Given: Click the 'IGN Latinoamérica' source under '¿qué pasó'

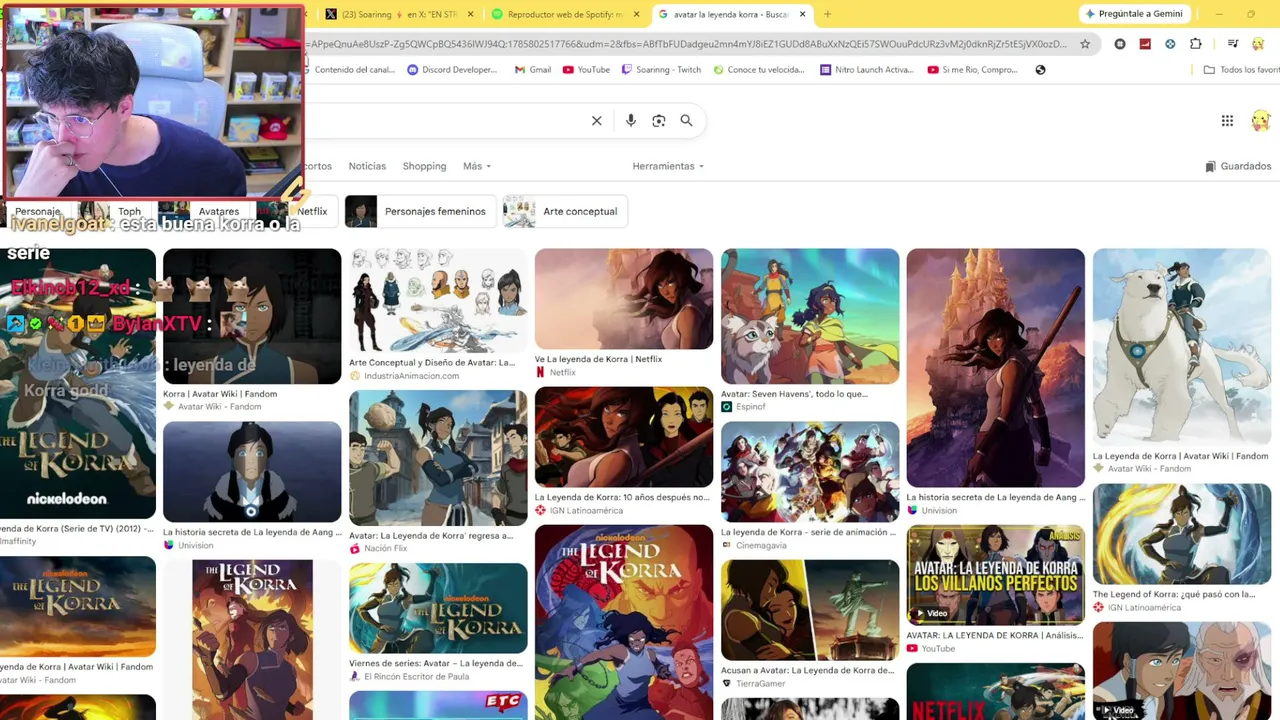Looking at the screenshot, I should point(1143,608).
